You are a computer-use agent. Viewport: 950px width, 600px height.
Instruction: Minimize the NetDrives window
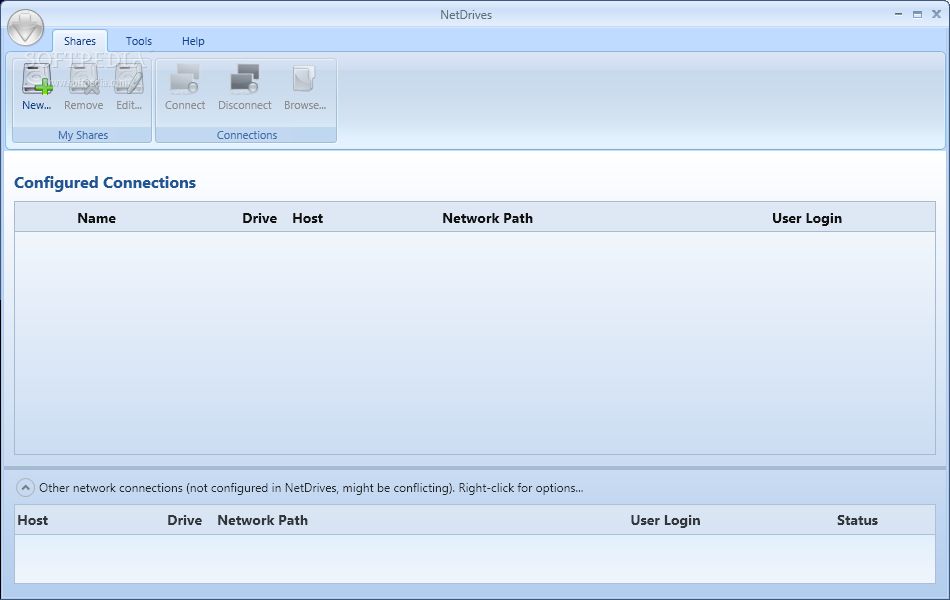[x=899, y=14]
